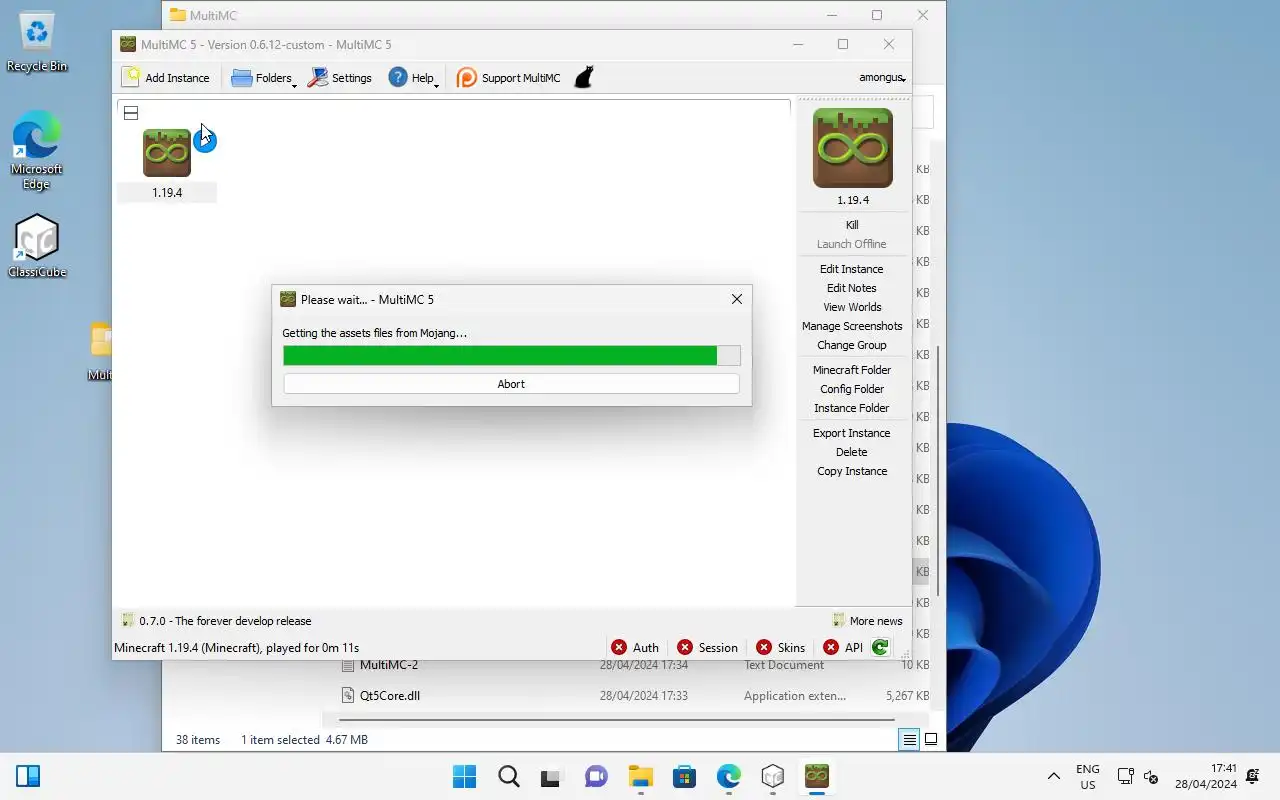The width and height of the screenshot is (1280, 800).
Task: Click Edit Instance in the sidebar
Action: (x=852, y=269)
